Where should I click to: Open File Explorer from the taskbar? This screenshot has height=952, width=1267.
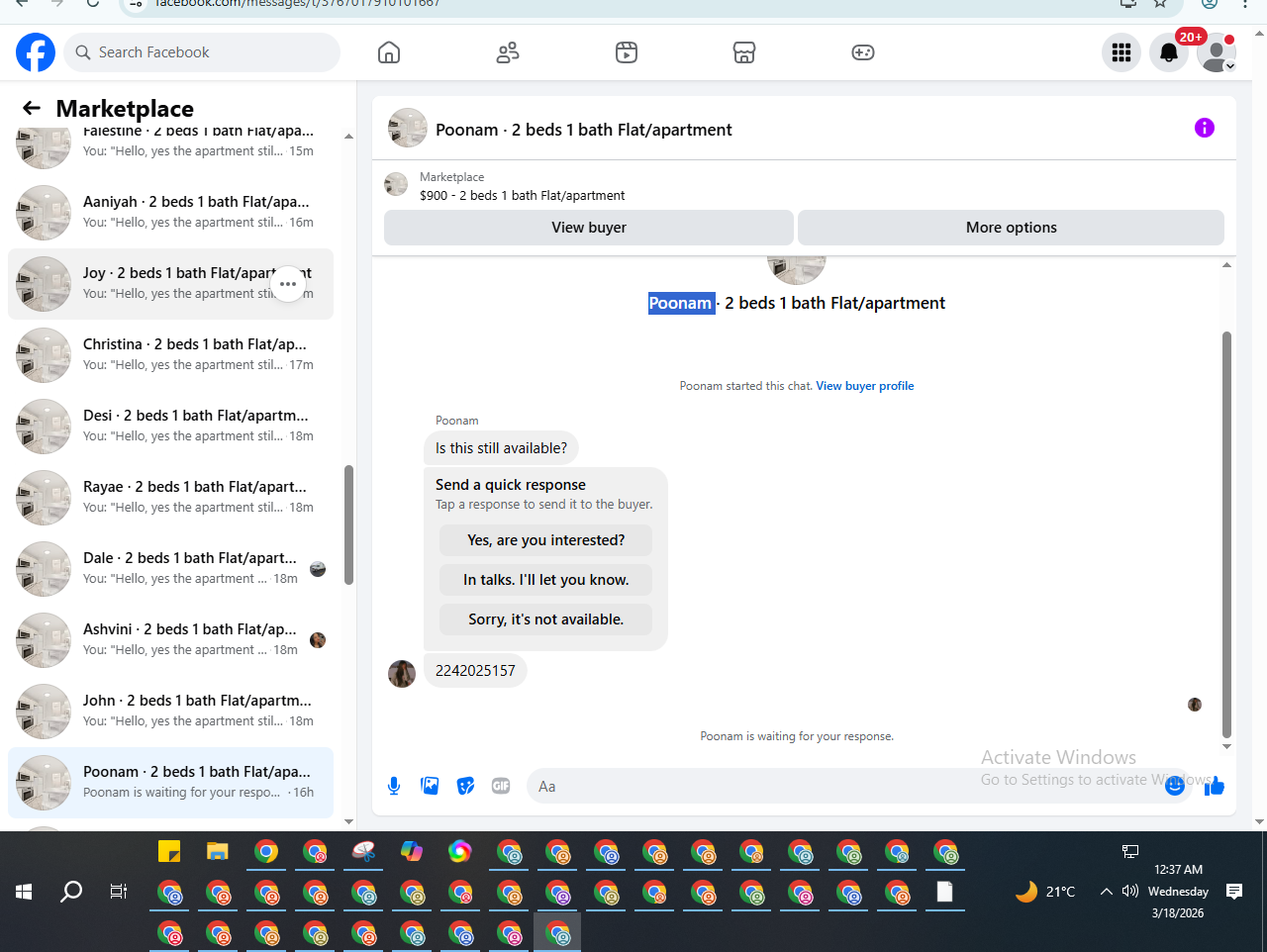pos(218,851)
